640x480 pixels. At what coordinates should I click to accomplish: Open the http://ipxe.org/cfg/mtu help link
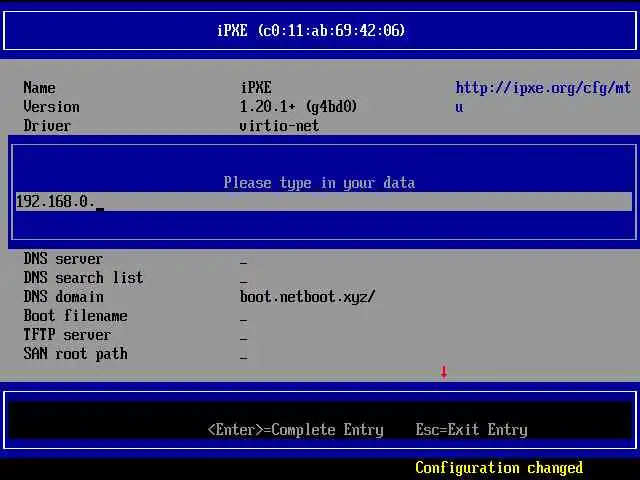coord(543,97)
